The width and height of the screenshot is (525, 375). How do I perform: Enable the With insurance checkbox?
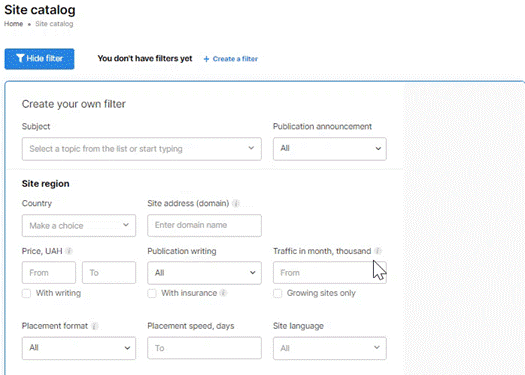pos(152,293)
